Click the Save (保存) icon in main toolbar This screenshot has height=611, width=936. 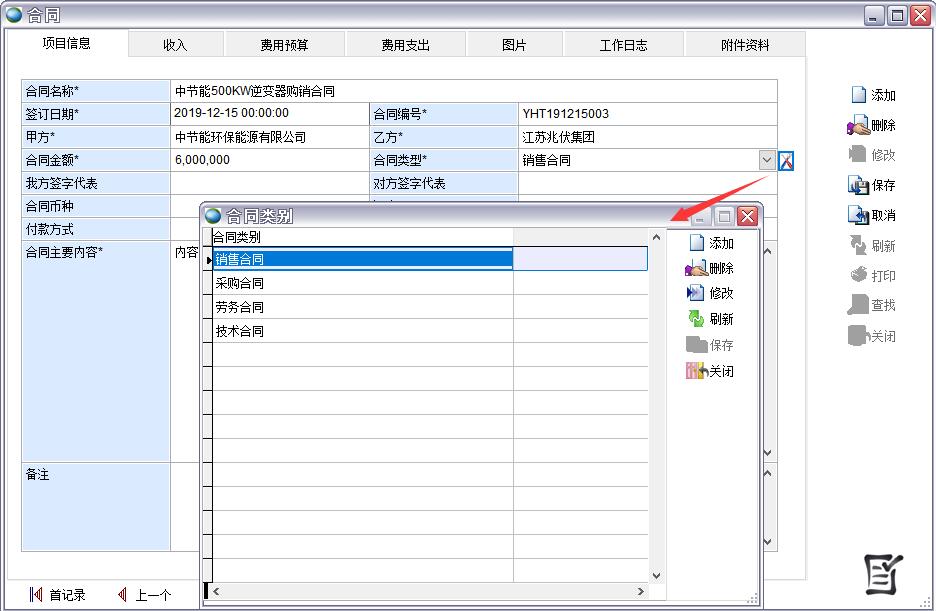(858, 185)
